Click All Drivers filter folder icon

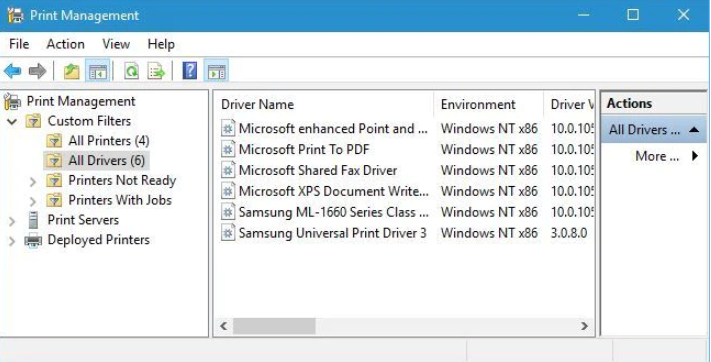point(54,161)
